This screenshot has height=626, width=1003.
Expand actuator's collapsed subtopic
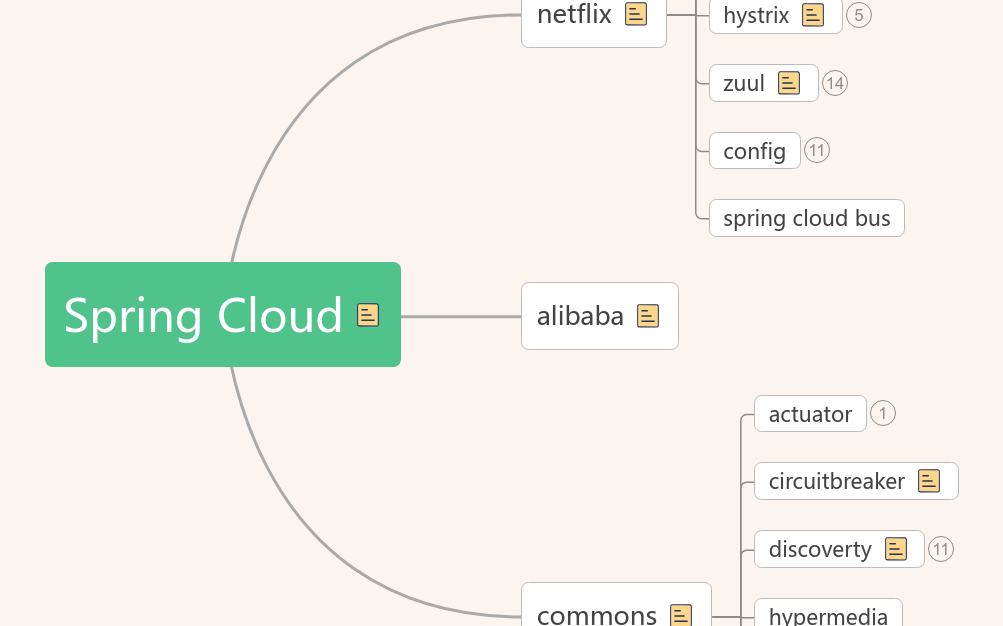pyautogui.click(x=883, y=413)
